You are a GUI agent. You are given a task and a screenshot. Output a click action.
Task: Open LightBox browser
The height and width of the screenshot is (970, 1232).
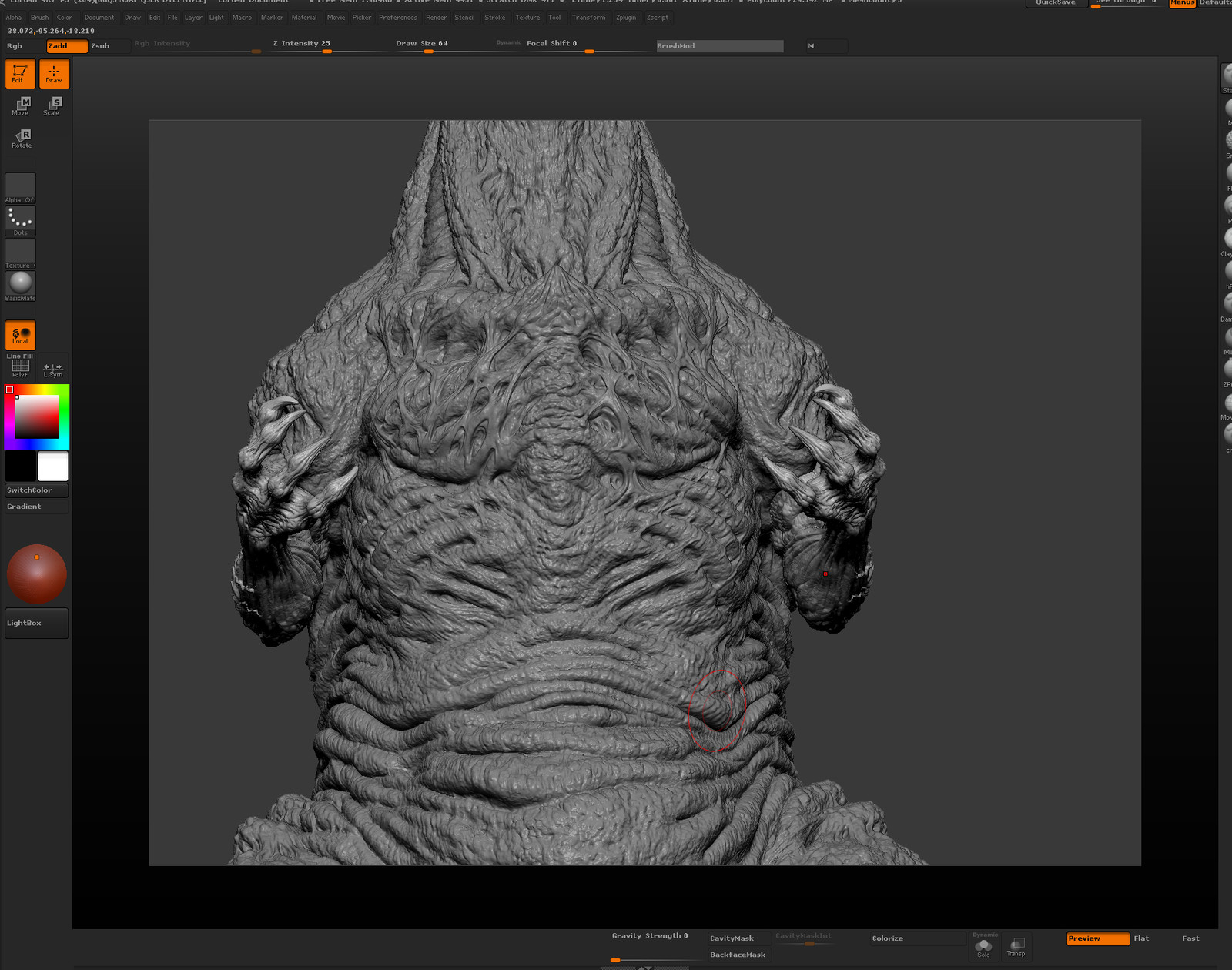click(x=36, y=623)
